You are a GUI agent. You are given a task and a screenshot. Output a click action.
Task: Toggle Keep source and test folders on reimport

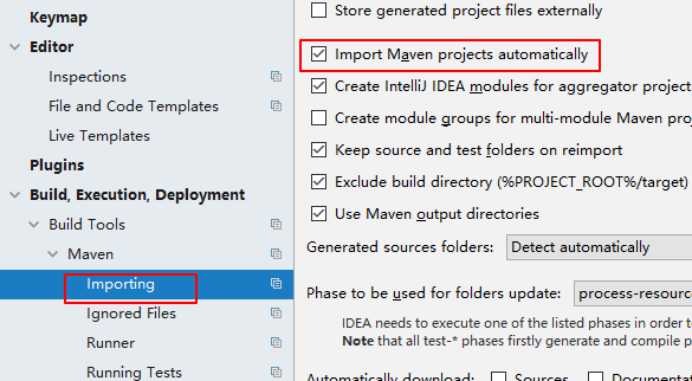click(319, 150)
